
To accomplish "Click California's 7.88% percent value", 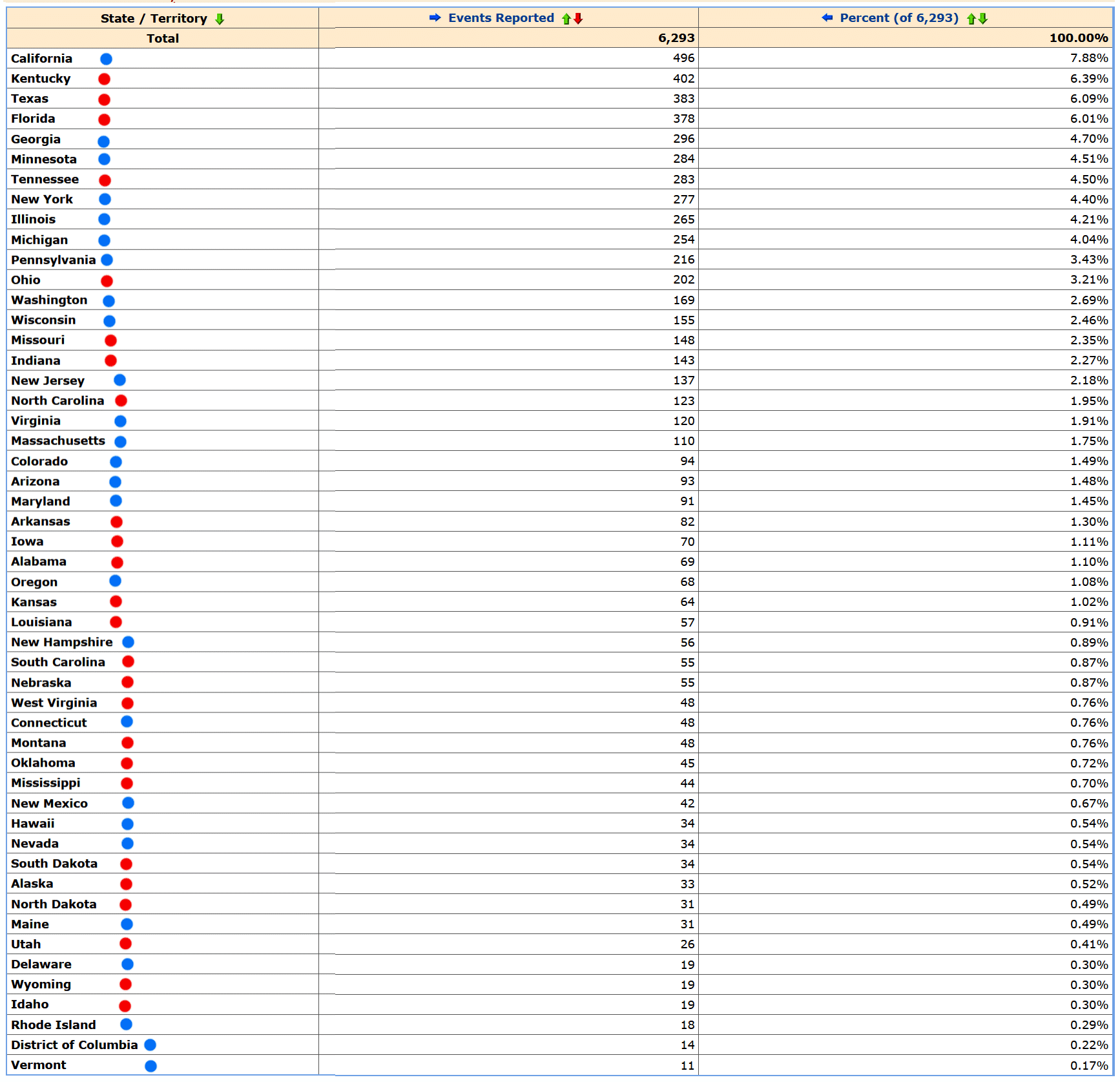I will tap(1089, 59).
